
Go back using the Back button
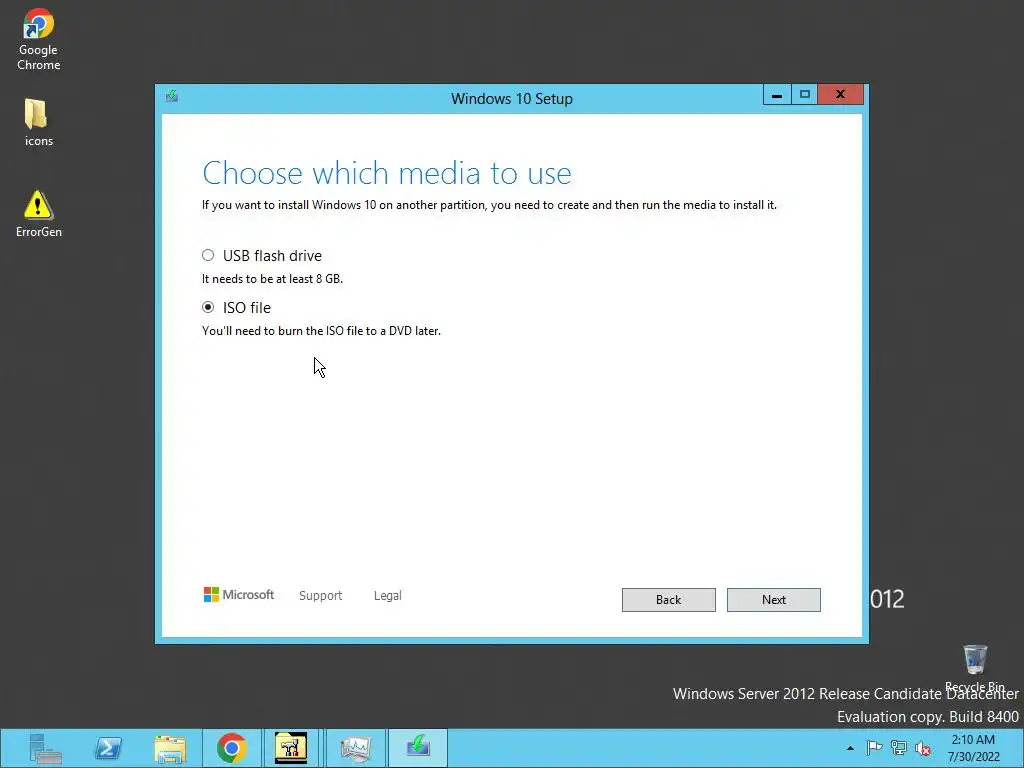(668, 600)
